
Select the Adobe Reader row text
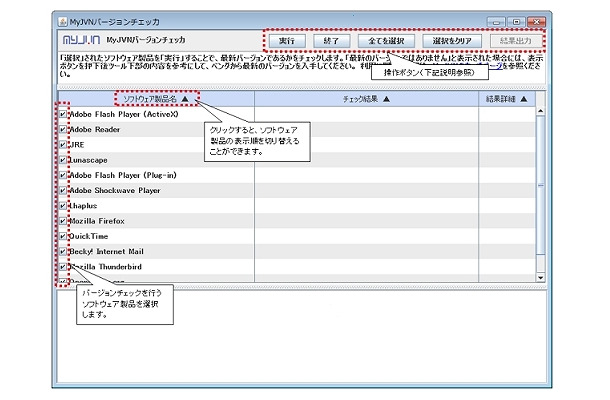point(95,130)
